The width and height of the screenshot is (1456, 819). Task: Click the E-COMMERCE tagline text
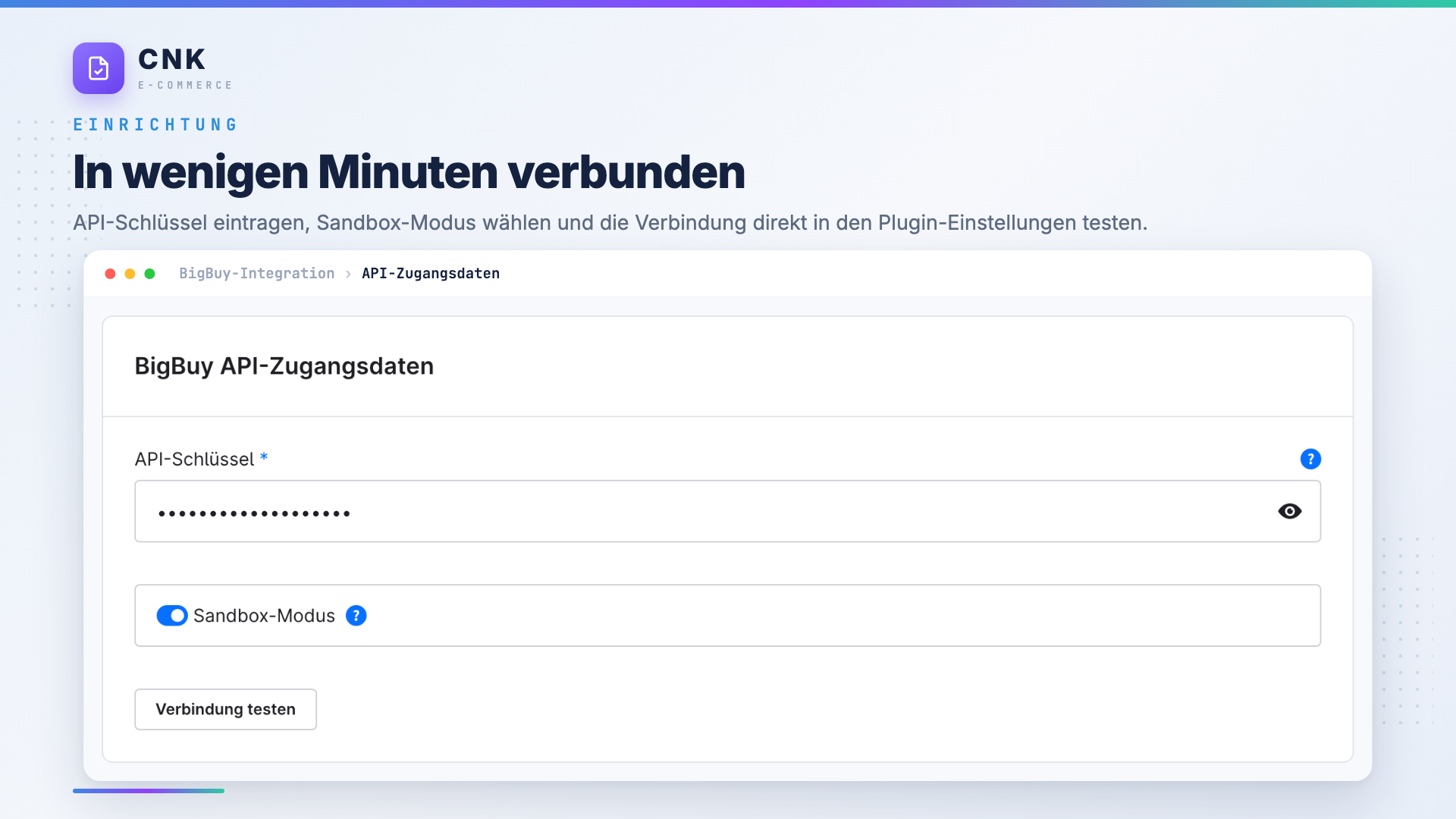click(x=185, y=86)
